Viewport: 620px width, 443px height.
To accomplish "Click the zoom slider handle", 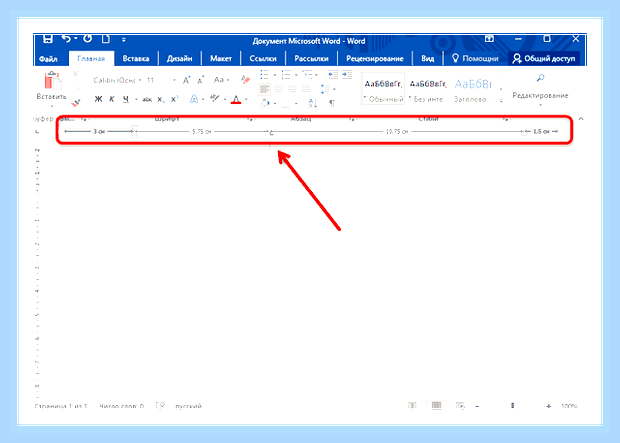I will click(x=512, y=405).
